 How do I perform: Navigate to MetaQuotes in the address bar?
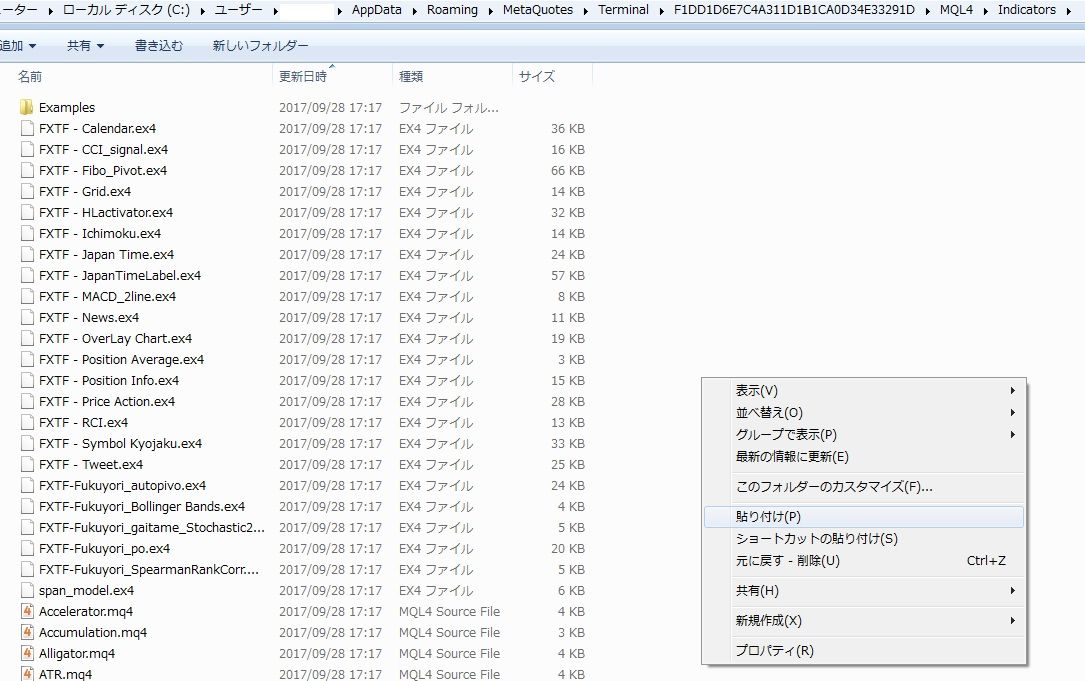click(538, 10)
